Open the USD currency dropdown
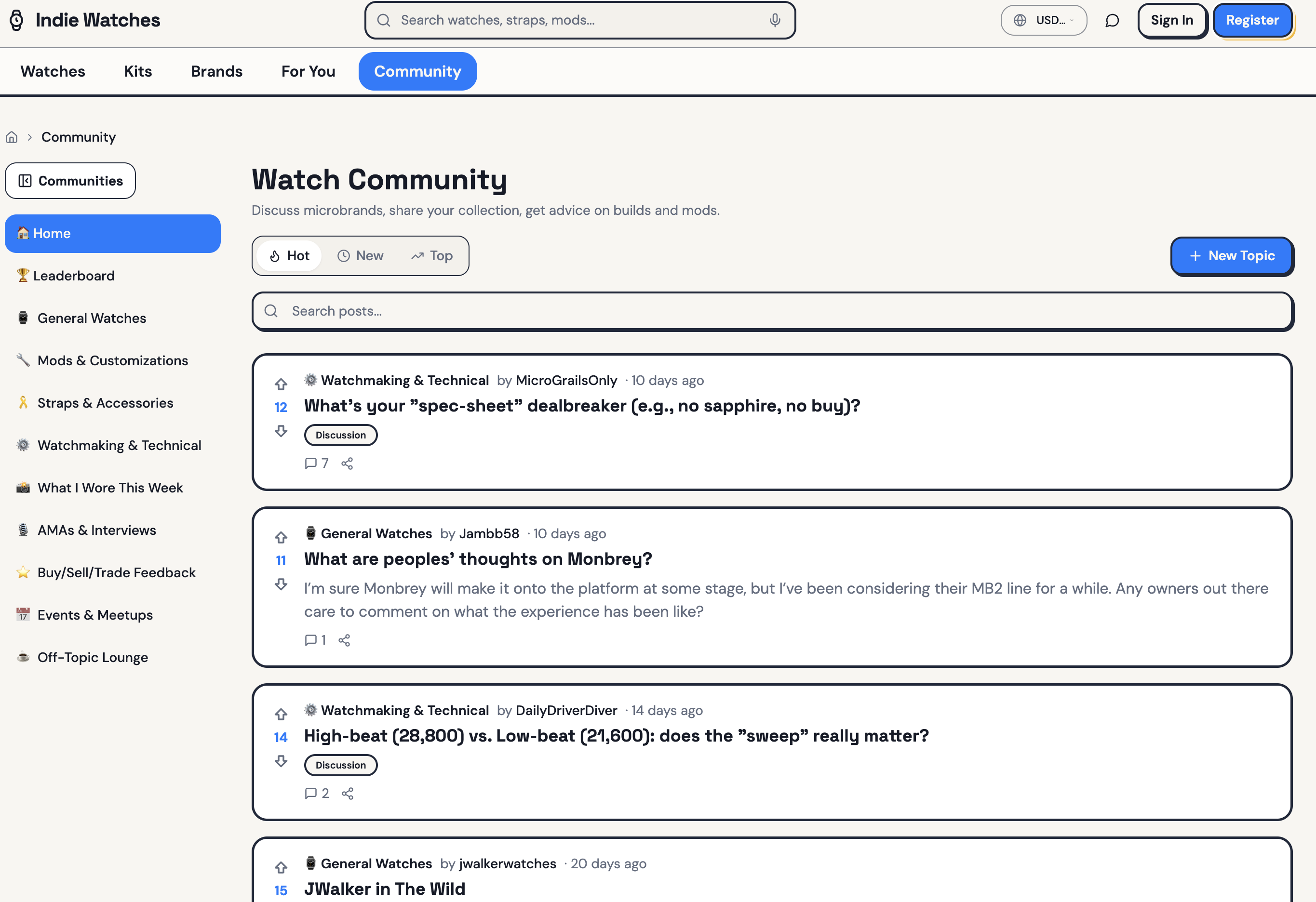The height and width of the screenshot is (902, 1316). pos(1043,20)
